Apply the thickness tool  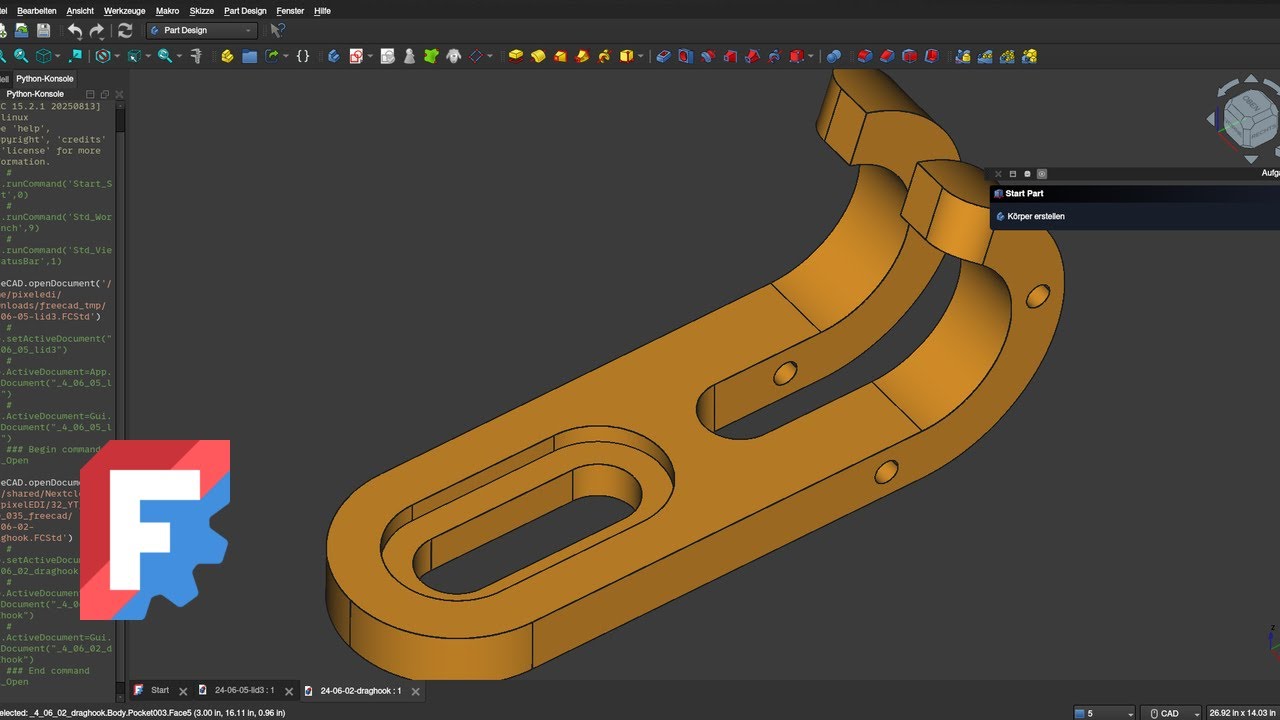pyautogui.click(x=931, y=56)
